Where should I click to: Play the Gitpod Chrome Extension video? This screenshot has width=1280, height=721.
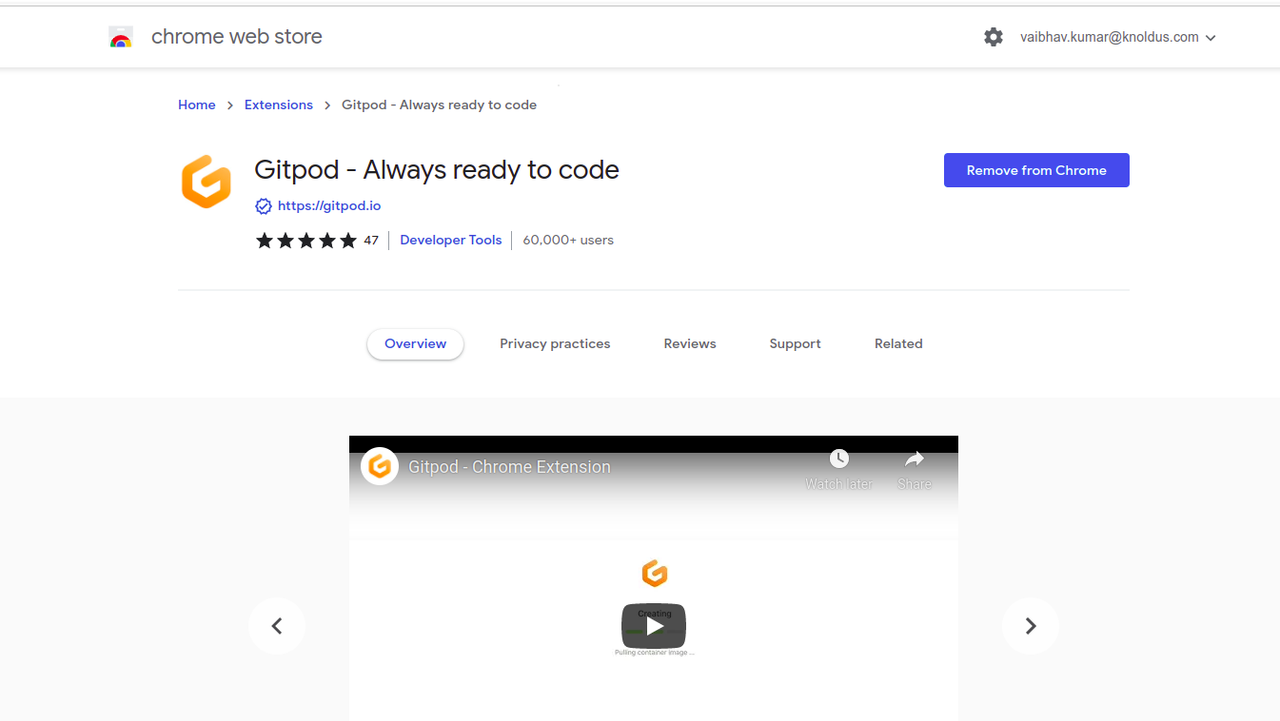click(653, 626)
